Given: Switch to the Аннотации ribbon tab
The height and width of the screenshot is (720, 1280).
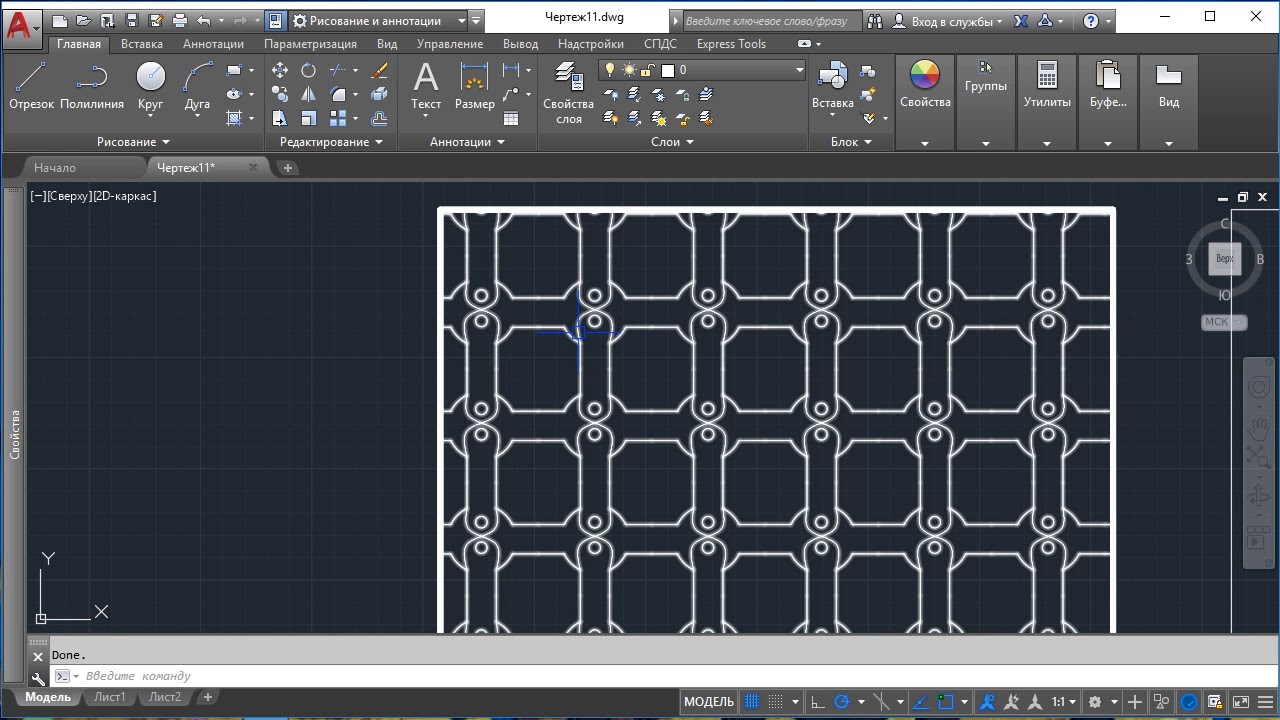Looking at the screenshot, I should point(213,44).
